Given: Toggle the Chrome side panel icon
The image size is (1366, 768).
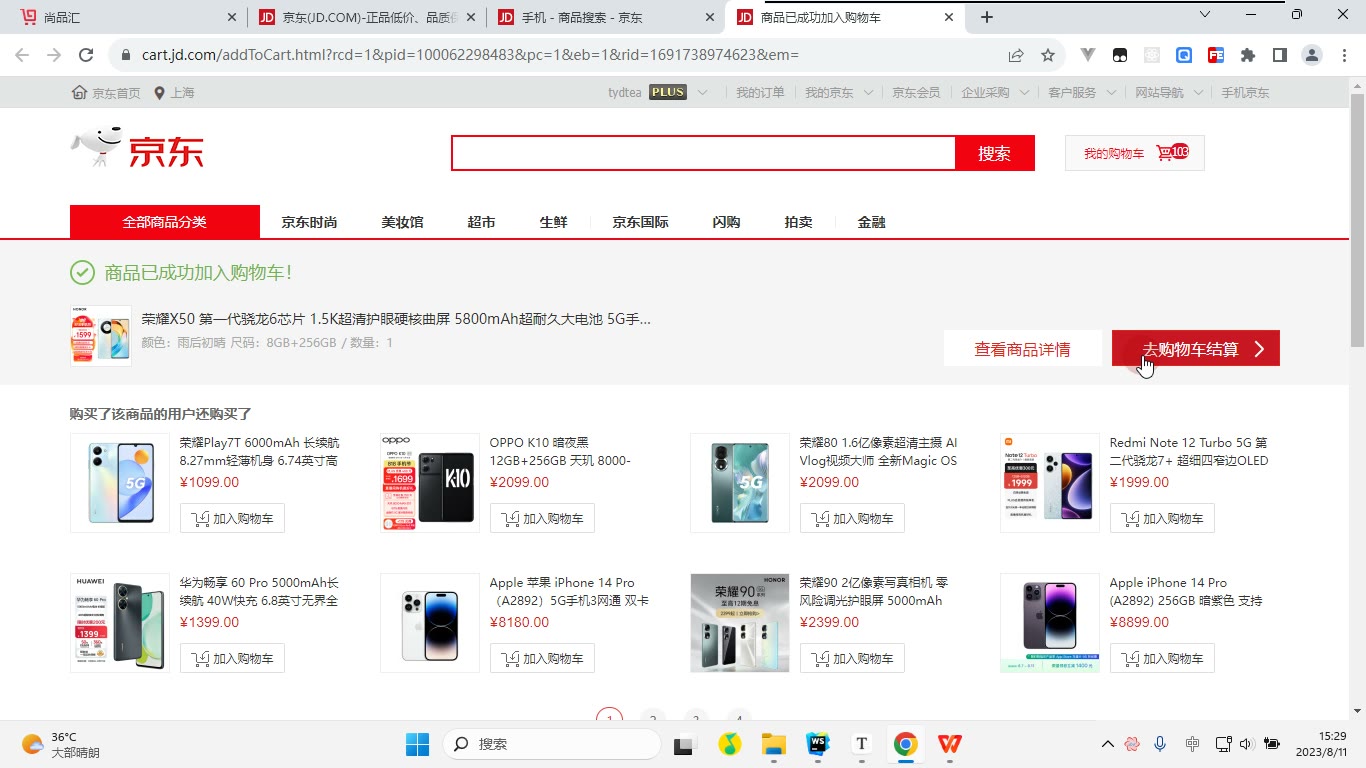Looking at the screenshot, I should (1280, 55).
